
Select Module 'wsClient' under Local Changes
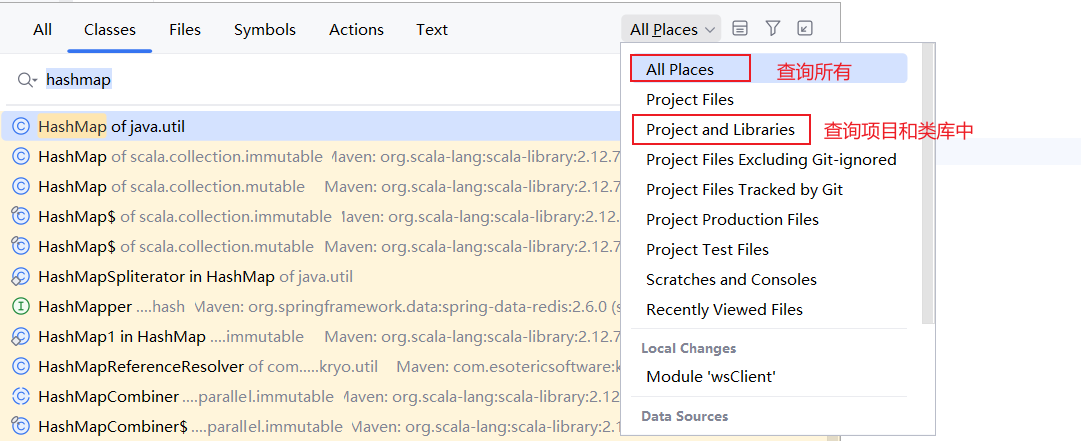[x=711, y=377]
